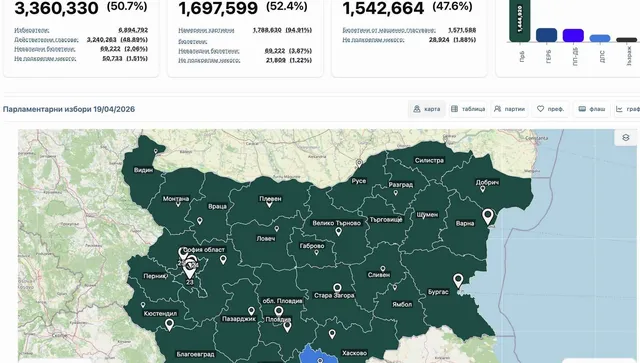640x363 pixels.
Task: Select the Montana map pin
Action: tap(178, 204)
